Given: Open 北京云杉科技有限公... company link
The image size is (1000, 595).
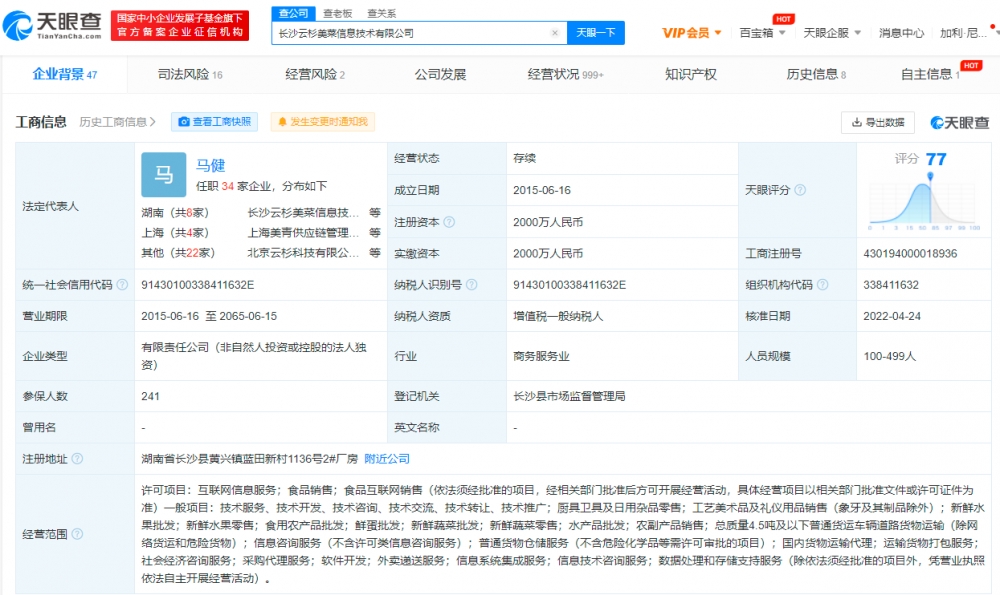Looking at the screenshot, I should 303,253.
